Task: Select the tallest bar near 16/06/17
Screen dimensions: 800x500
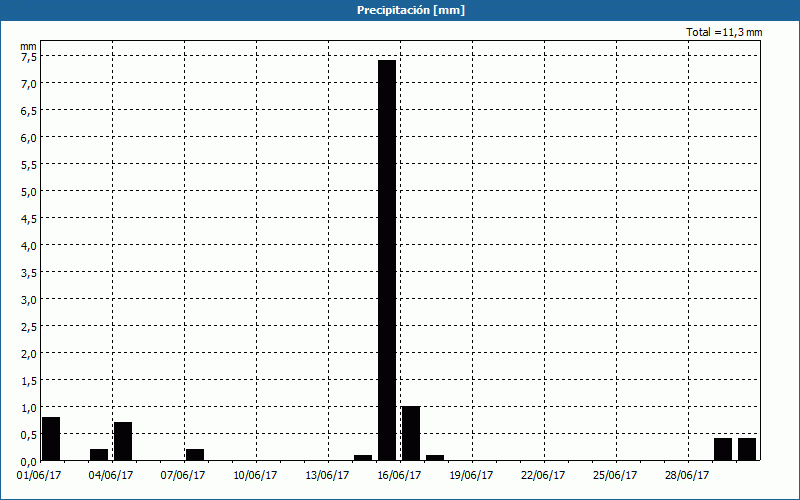Action: coord(387,260)
